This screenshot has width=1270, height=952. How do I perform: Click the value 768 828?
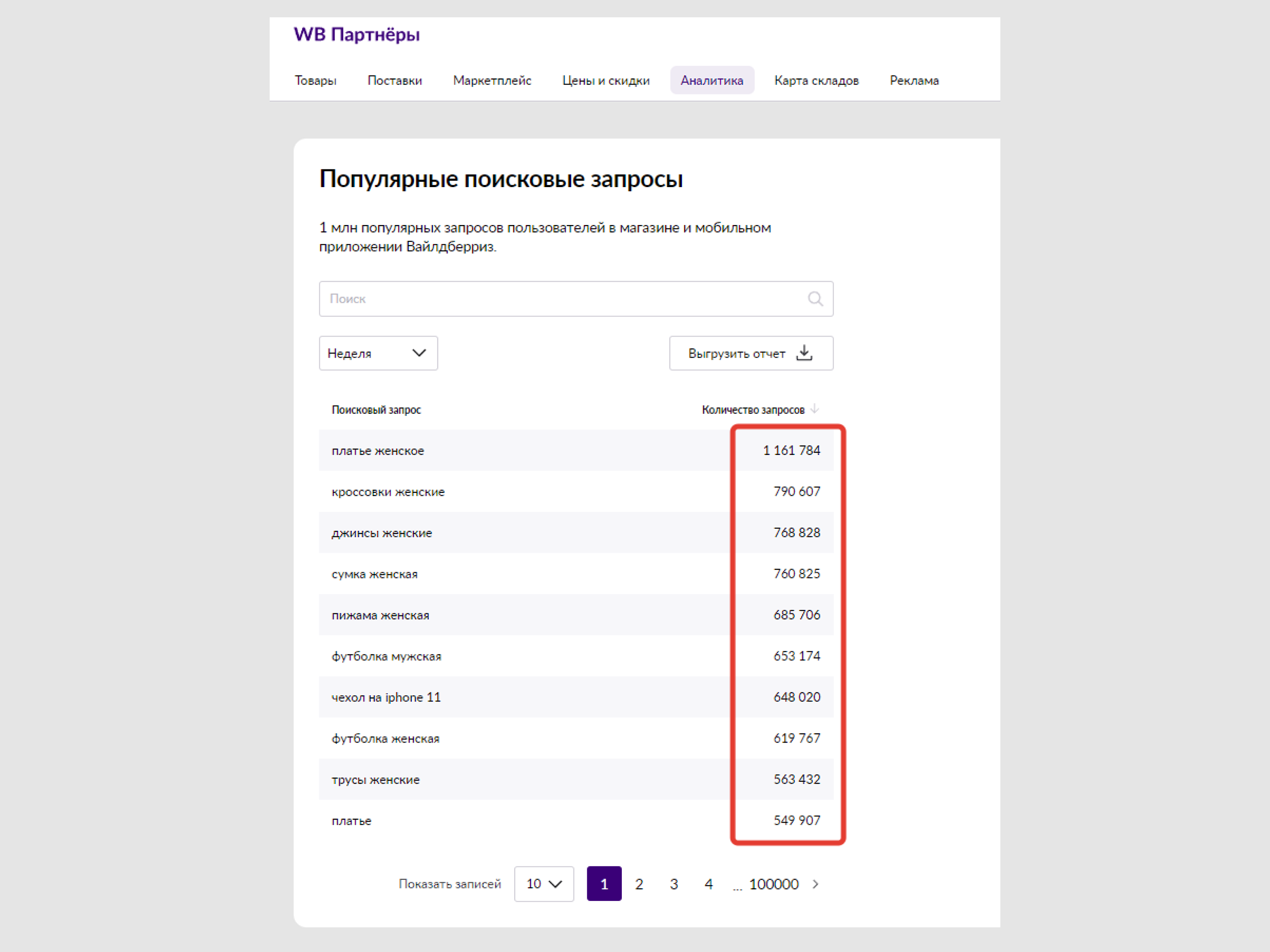(797, 532)
